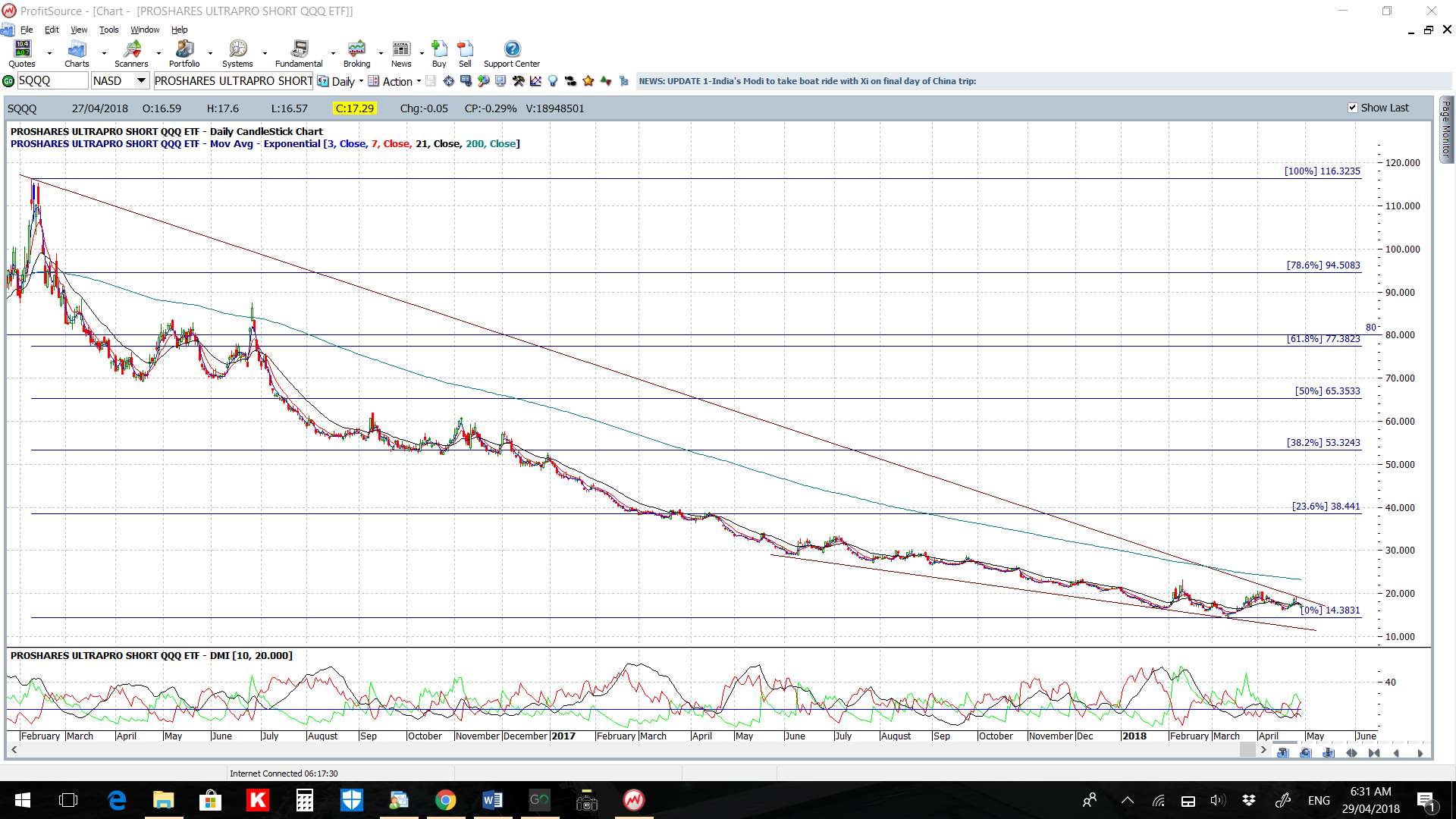Expand the Charts dropdown arrow
The width and height of the screenshot is (1456, 819).
pos(104,54)
